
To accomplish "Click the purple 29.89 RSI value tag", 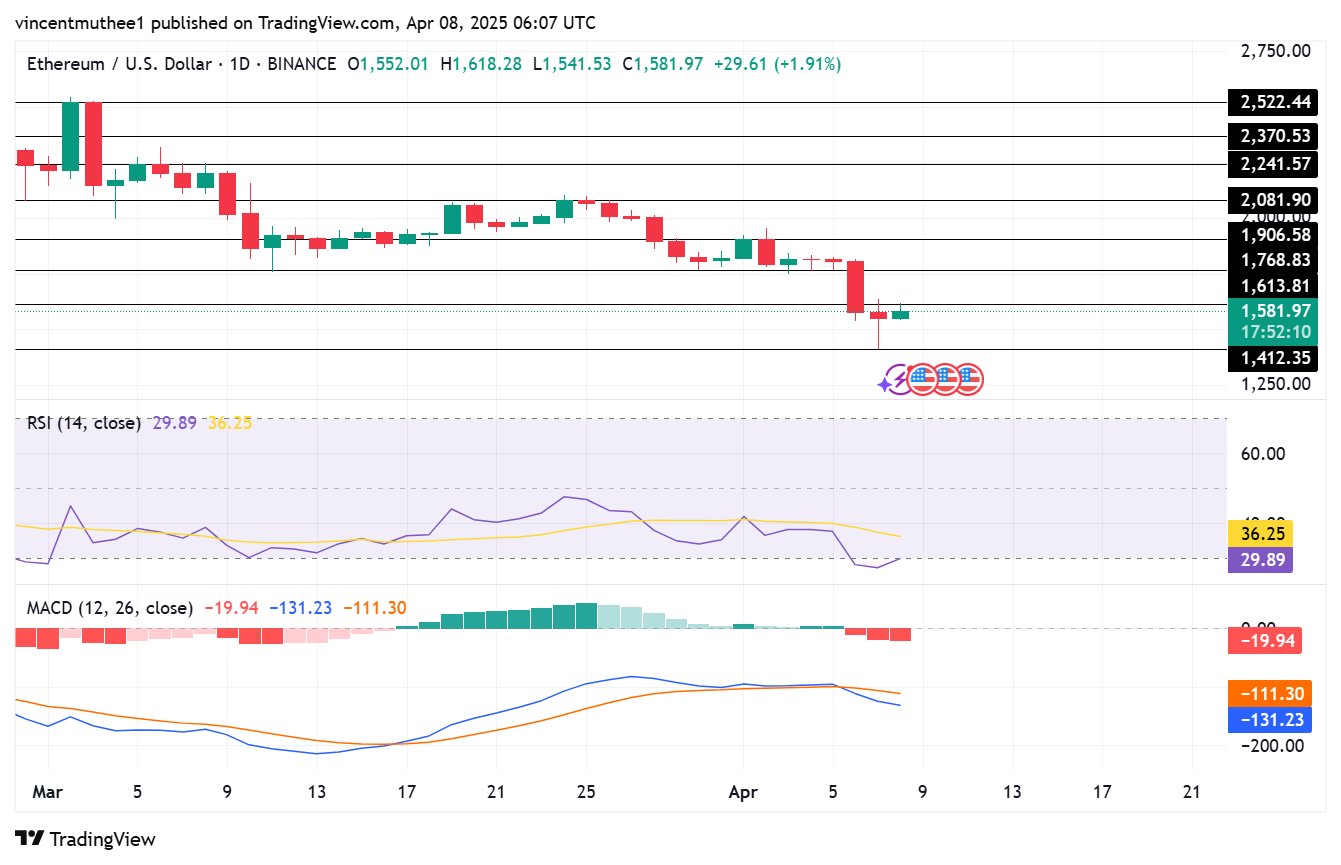I will click(1259, 560).
